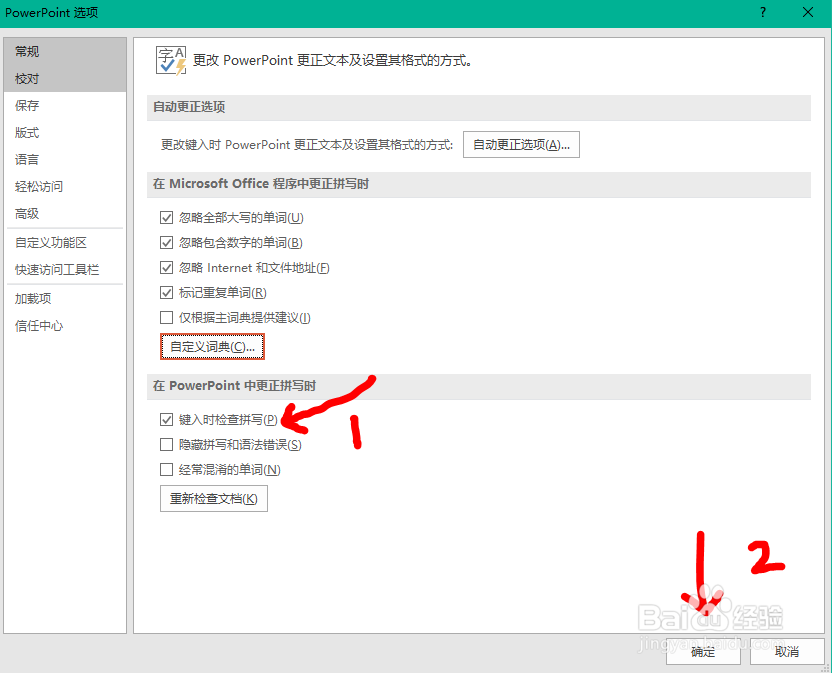The image size is (832, 673).
Task: Uncheck 键入时检查拼写 checkbox
Action: (167, 420)
